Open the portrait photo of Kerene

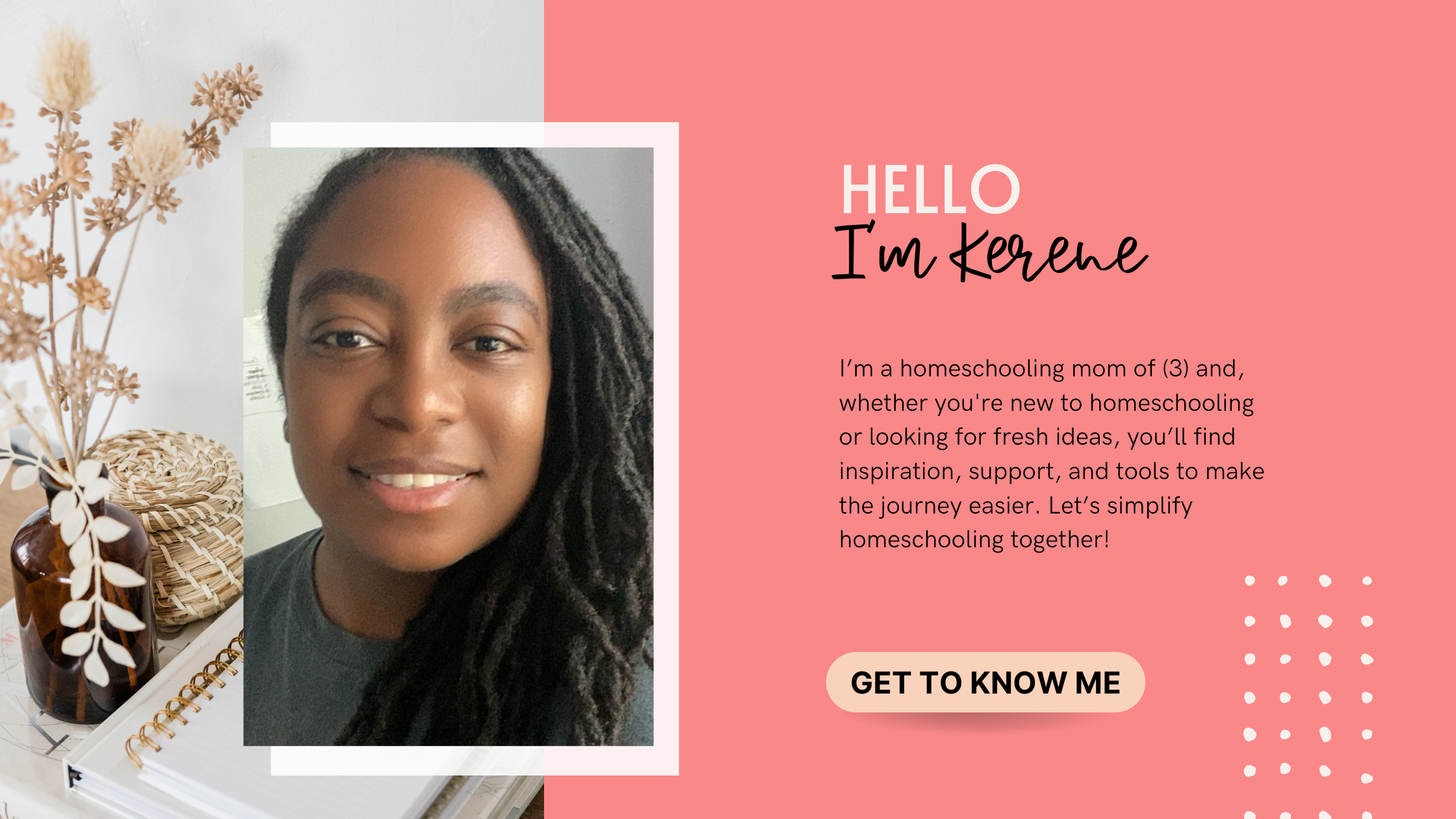(448, 447)
